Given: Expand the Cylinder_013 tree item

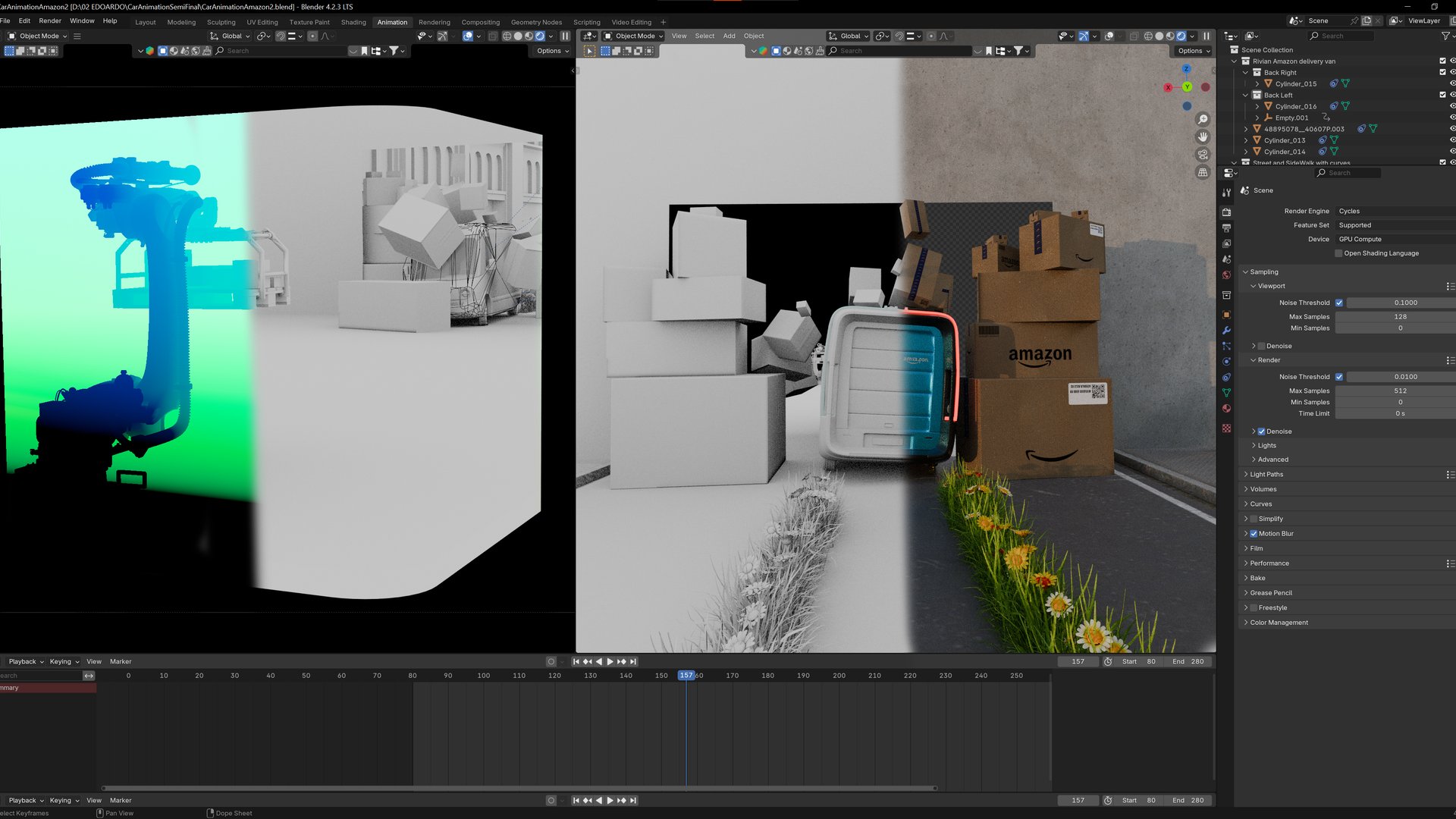Looking at the screenshot, I should pyautogui.click(x=1246, y=140).
